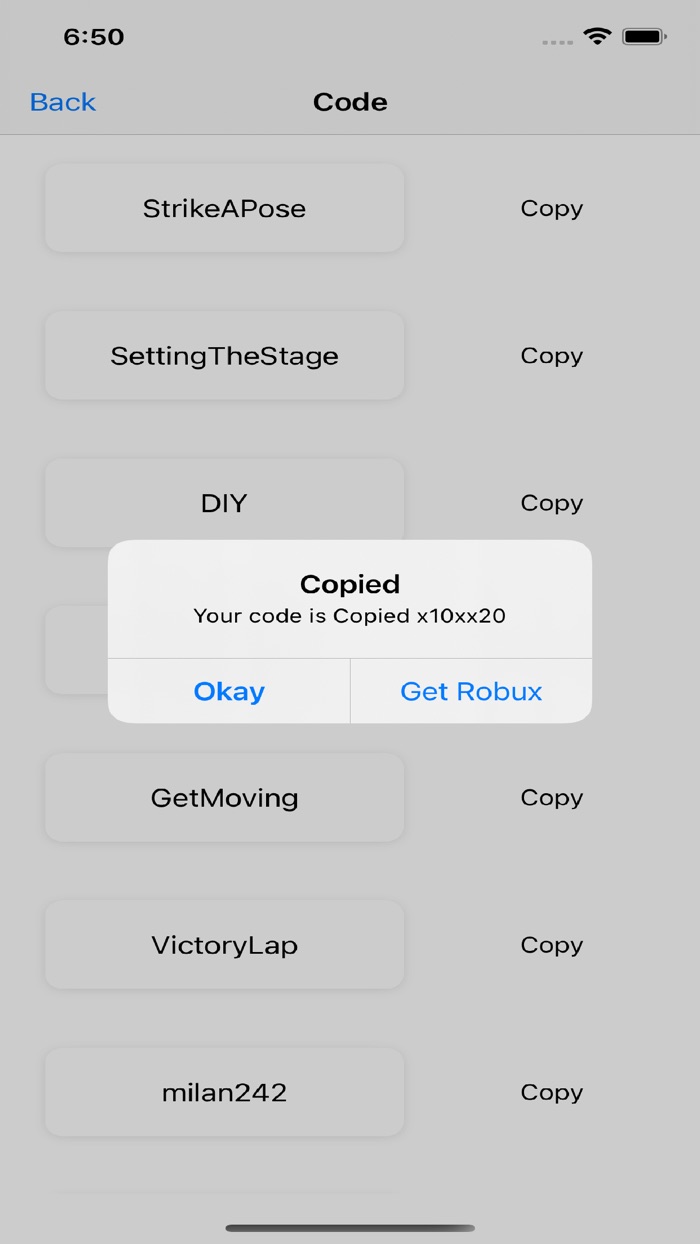Copy the SettingTheStage code

click(x=551, y=355)
